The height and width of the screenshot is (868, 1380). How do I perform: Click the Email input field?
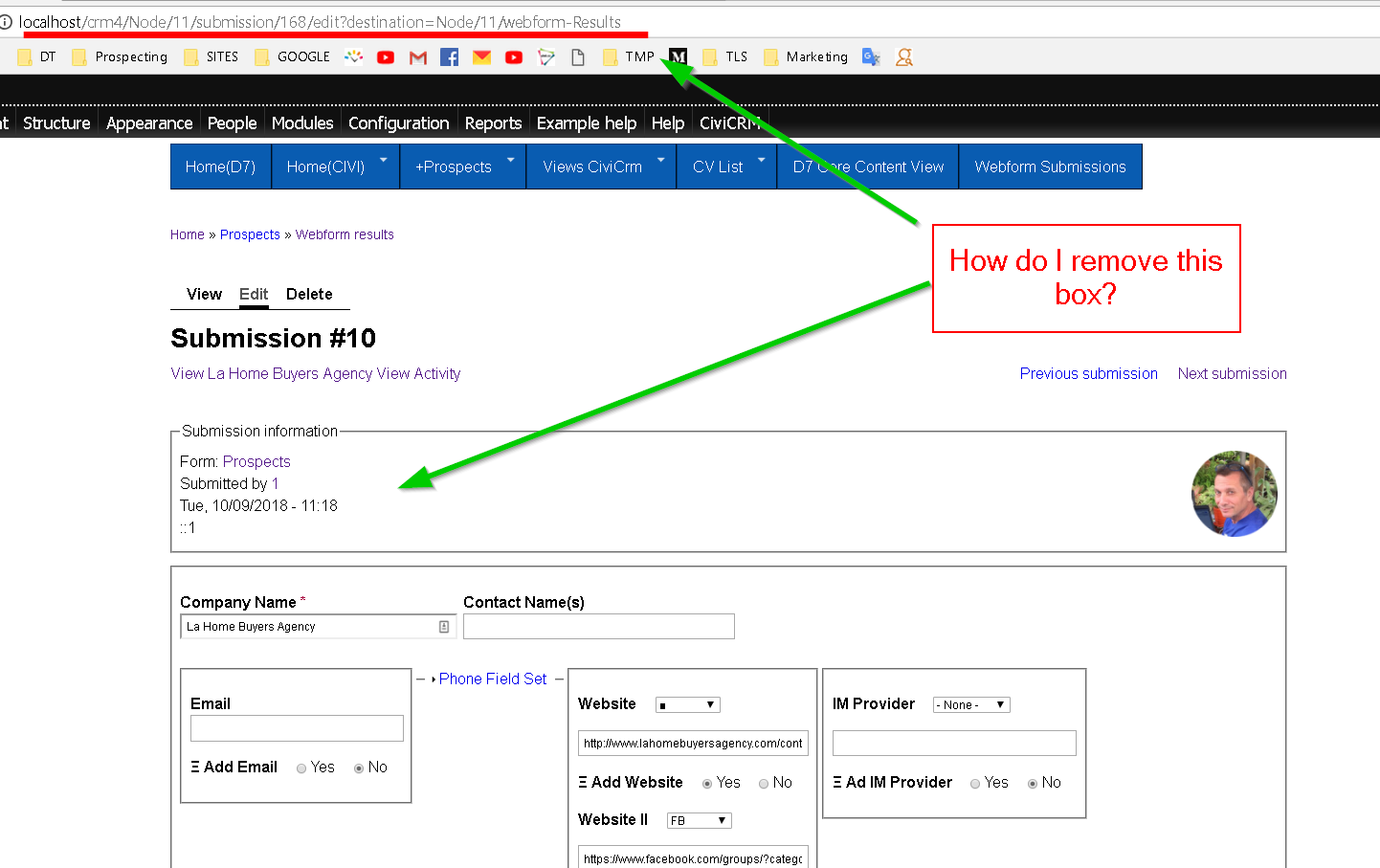297,728
